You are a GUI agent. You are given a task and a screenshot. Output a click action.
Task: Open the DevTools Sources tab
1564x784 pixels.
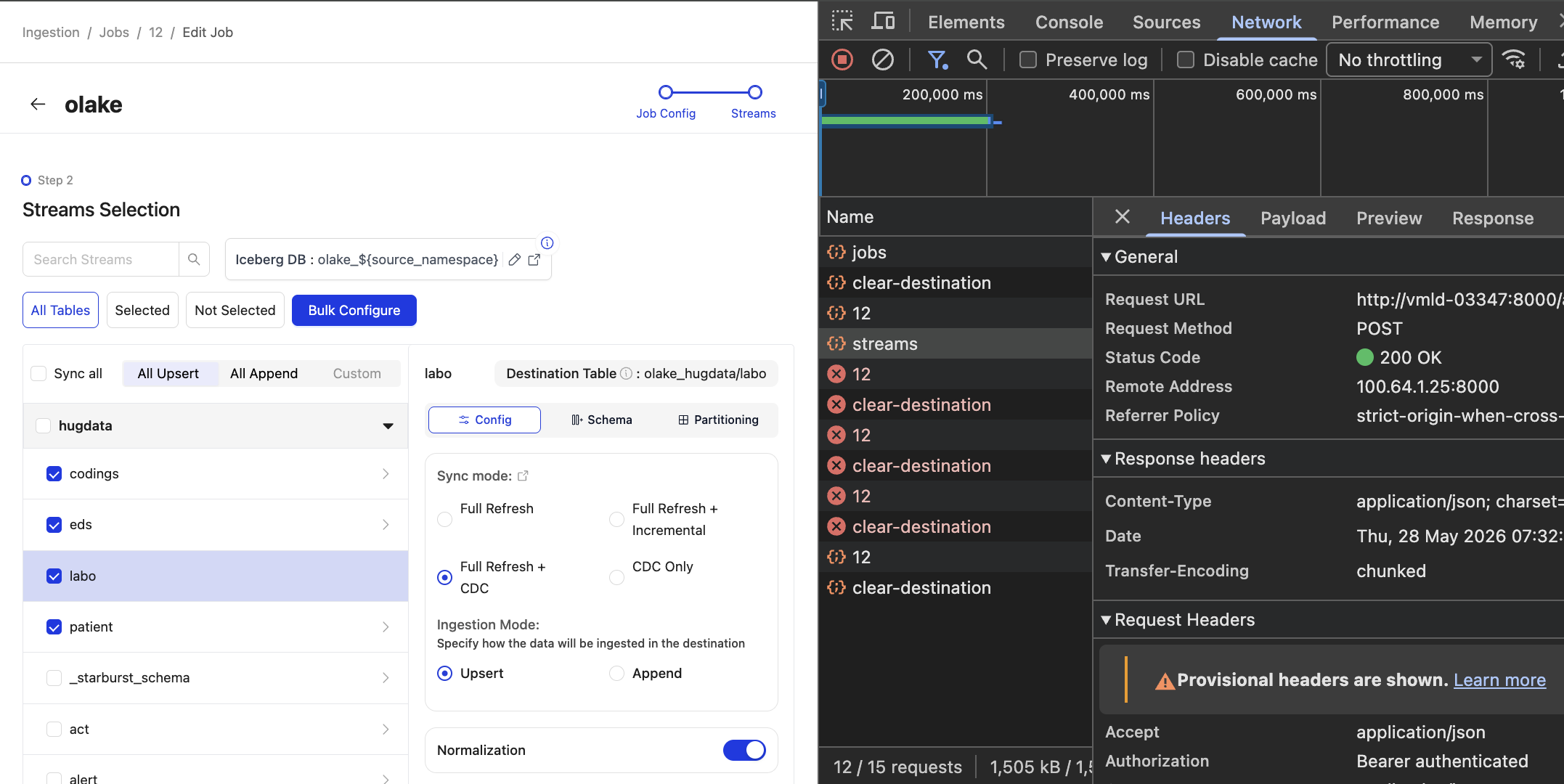tap(1166, 22)
